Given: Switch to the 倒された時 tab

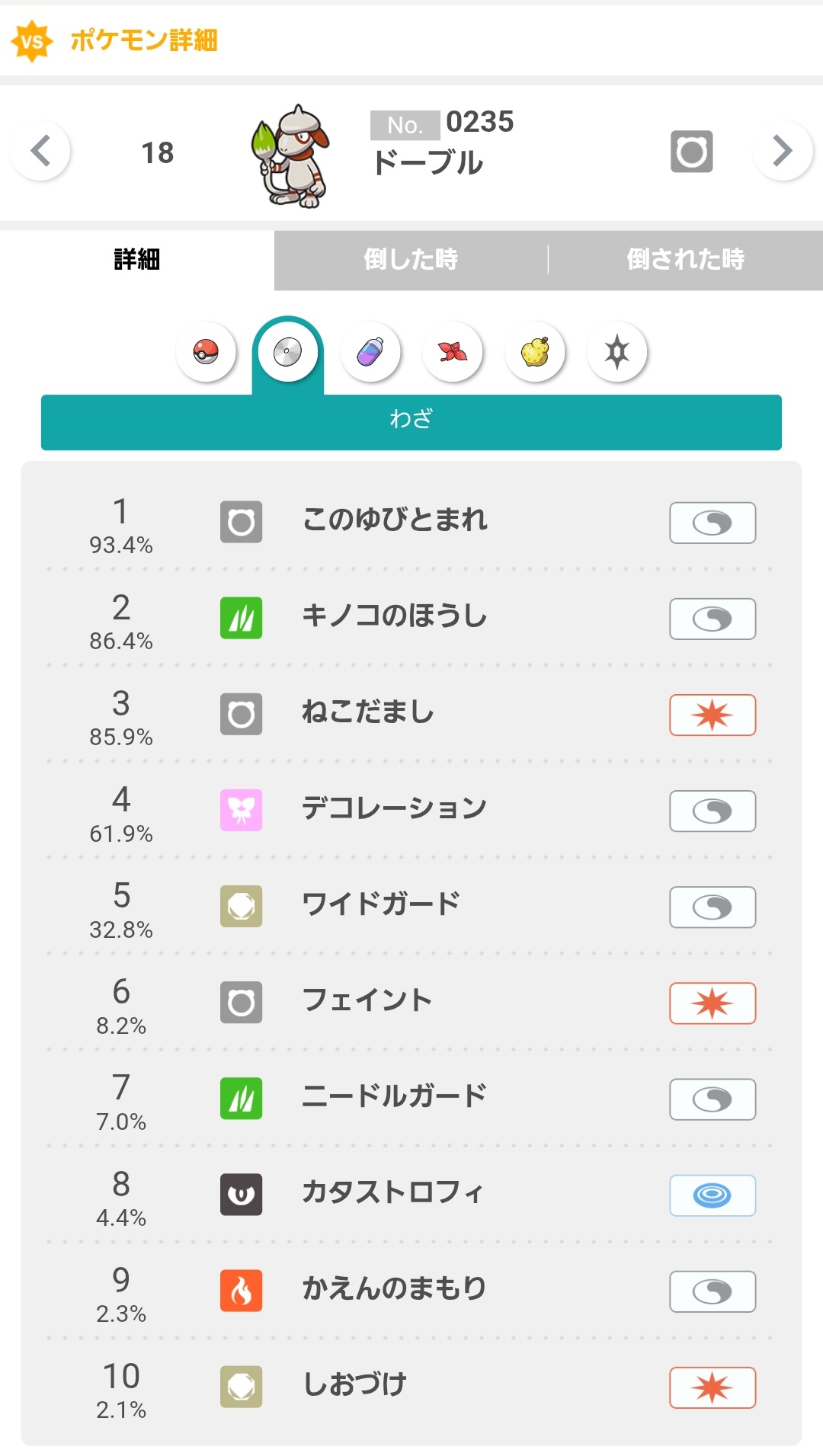Looking at the screenshot, I should 685,260.
